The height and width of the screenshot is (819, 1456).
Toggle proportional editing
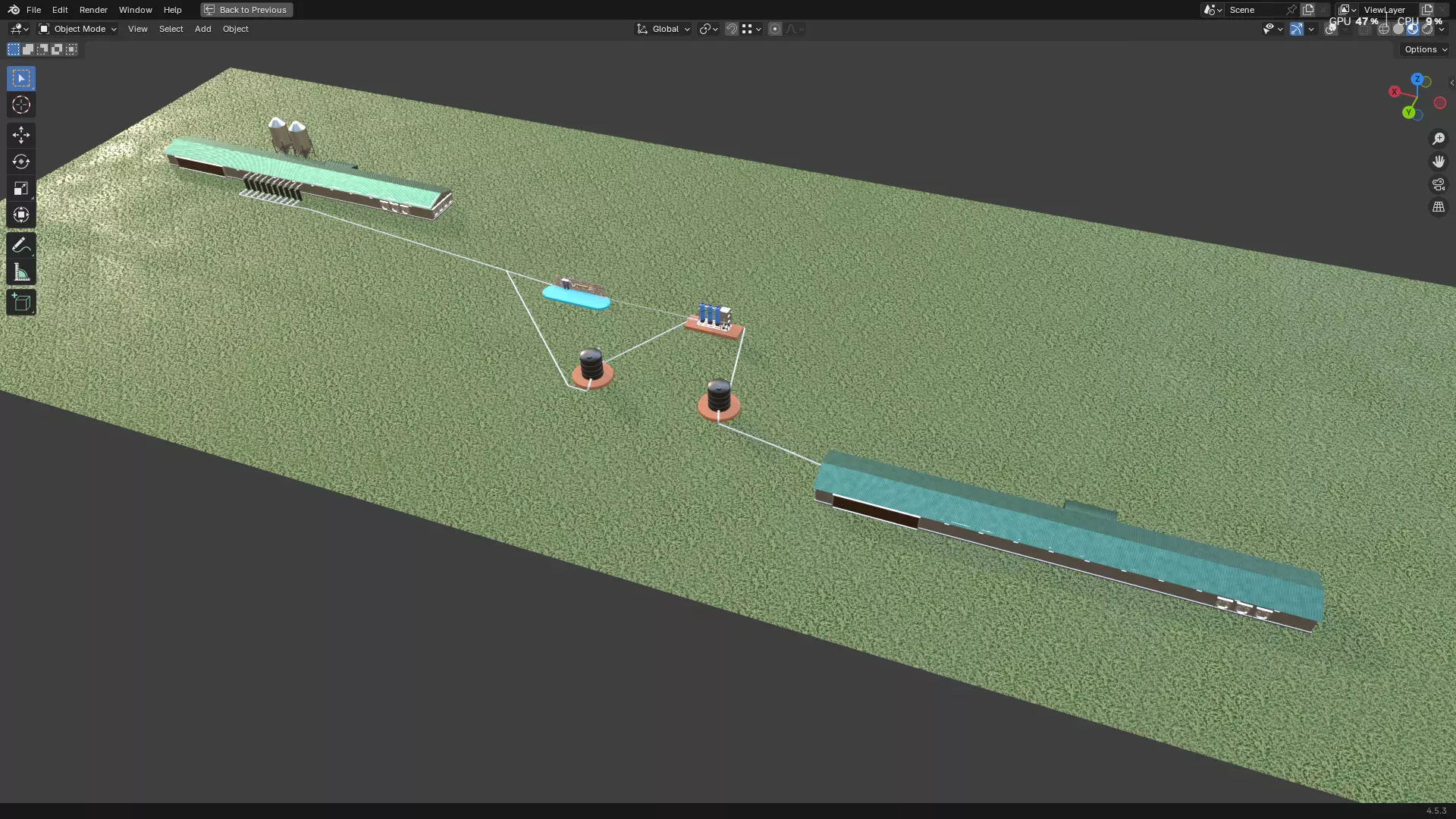click(x=774, y=29)
